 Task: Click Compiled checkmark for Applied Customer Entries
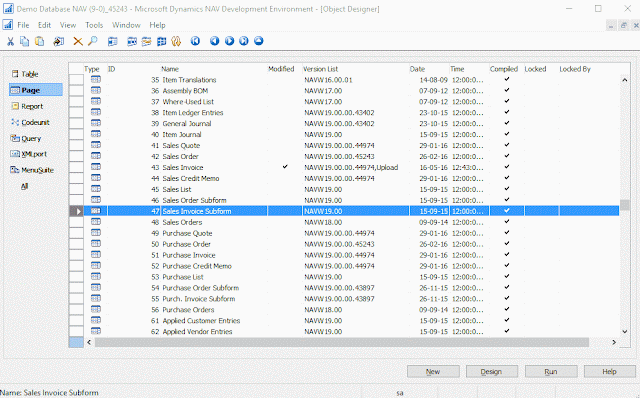[x=507, y=320]
